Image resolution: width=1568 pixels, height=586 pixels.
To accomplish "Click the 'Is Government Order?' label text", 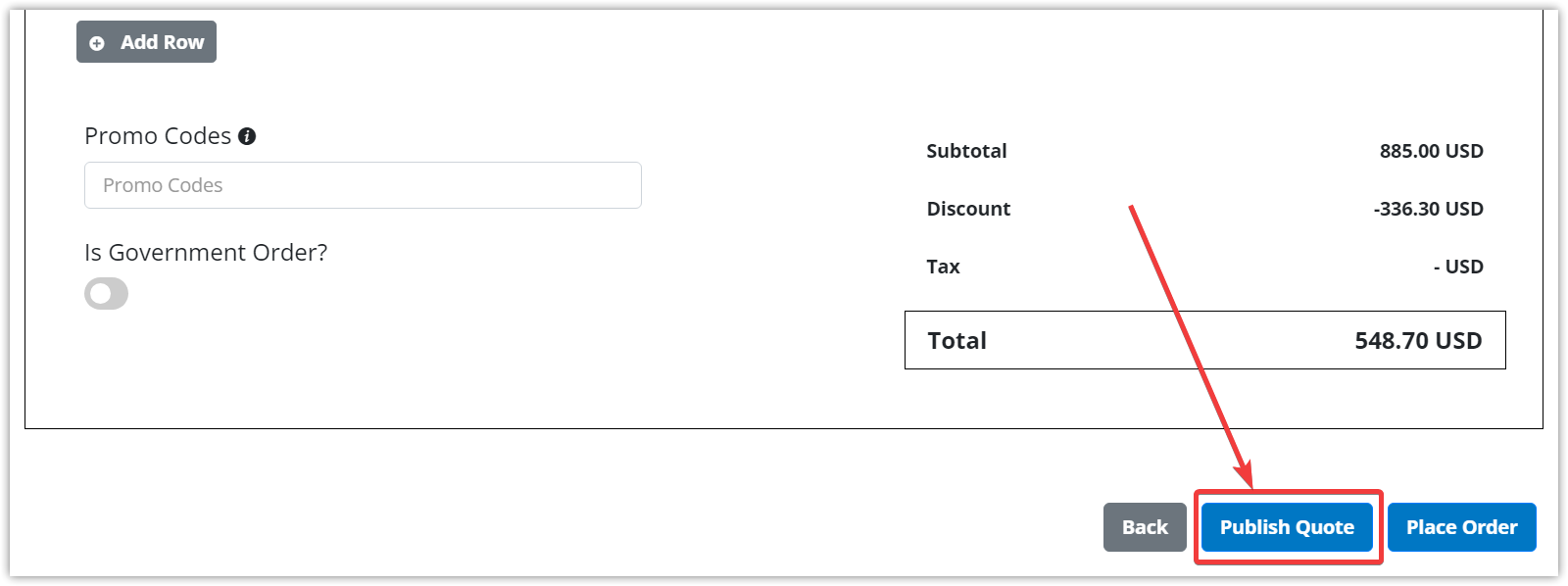I will tap(206, 253).
